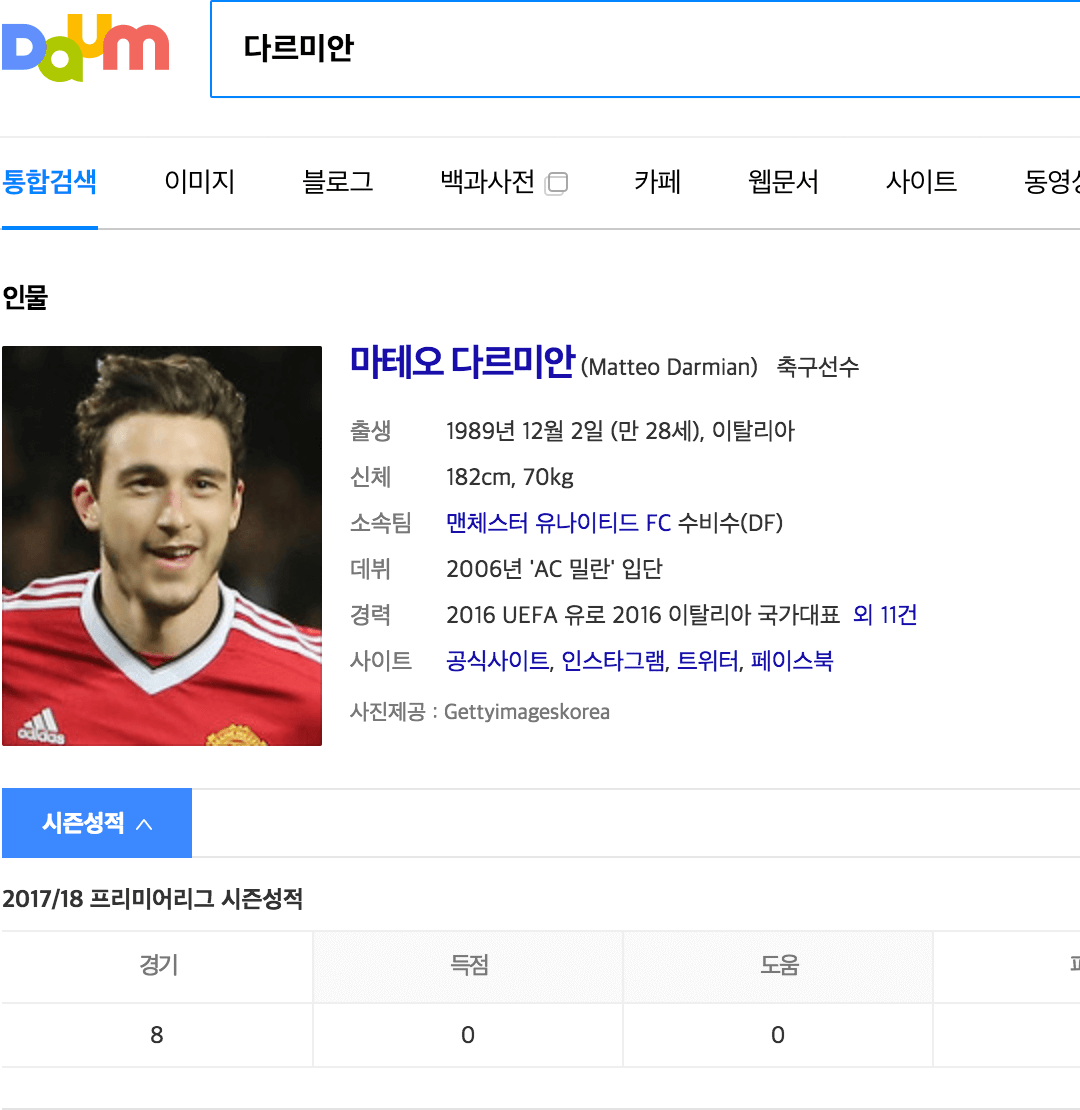The image size is (1080, 1110).
Task: Follow the 맨체스터 유나이티드 FC link
Action: pos(558,523)
